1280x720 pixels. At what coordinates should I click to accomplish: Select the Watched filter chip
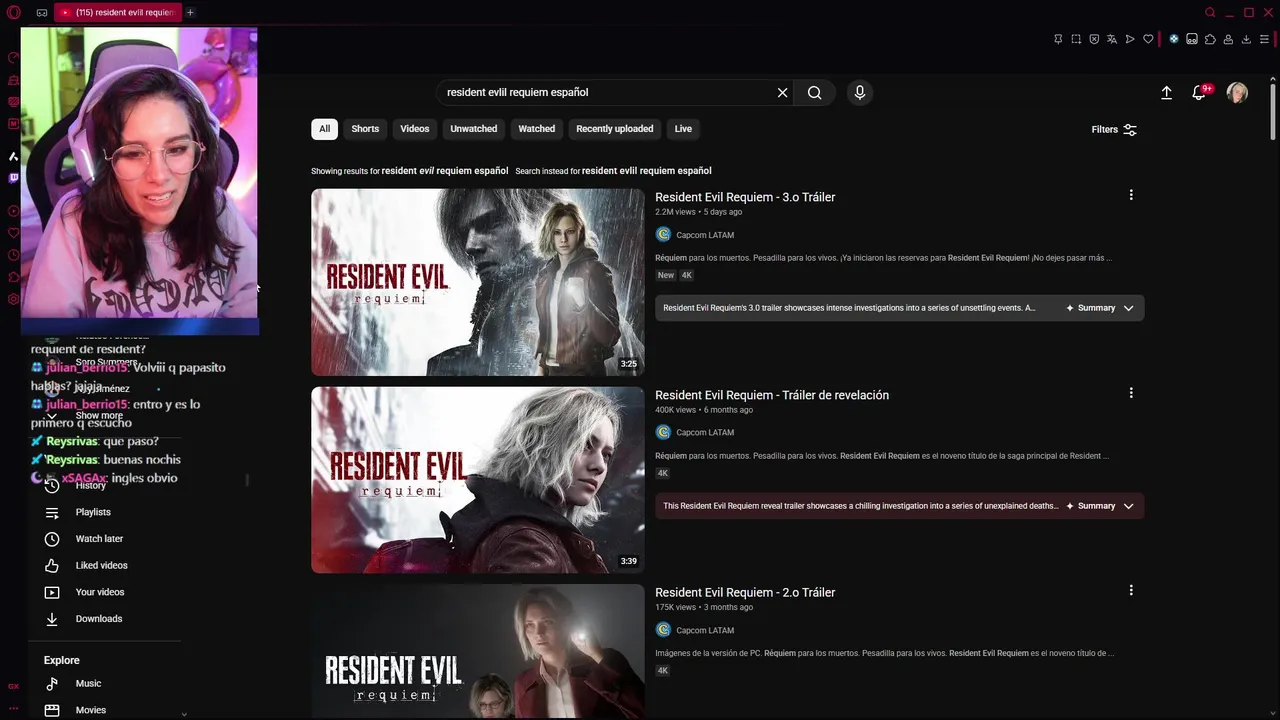pyautogui.click(x=536, y=129)
